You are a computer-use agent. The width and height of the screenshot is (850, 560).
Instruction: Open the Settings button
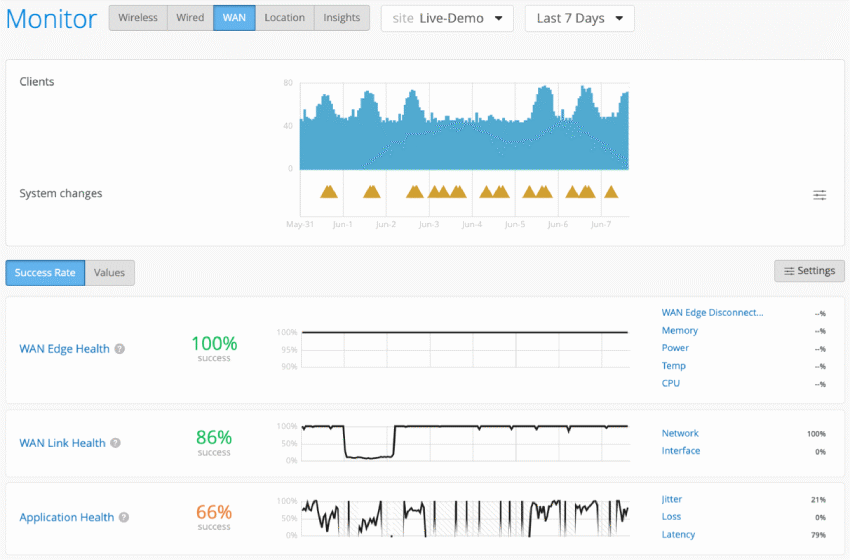[x=809, y=271]
